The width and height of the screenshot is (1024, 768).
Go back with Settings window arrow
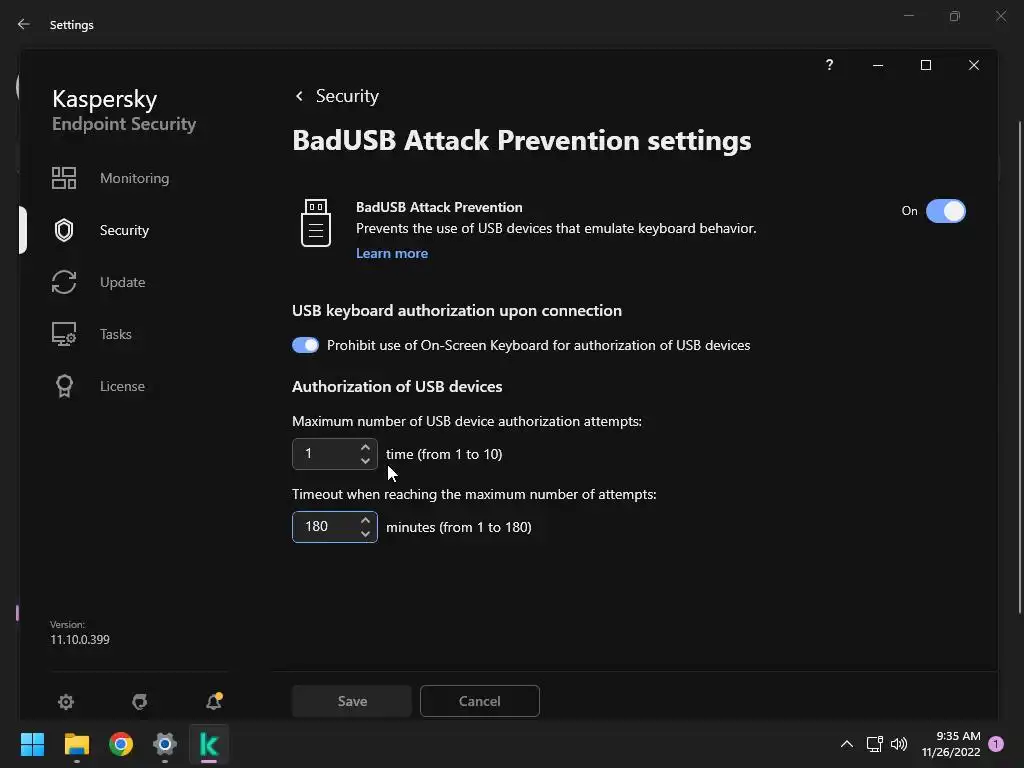(x=24, y=24)
